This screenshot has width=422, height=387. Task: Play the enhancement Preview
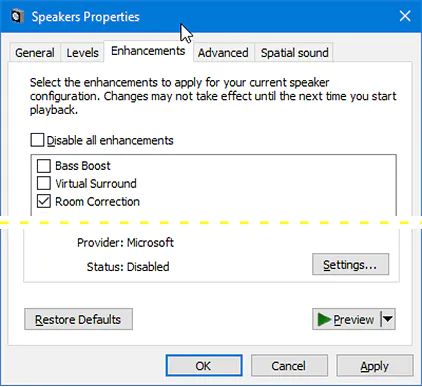click(x=347, y=319)
